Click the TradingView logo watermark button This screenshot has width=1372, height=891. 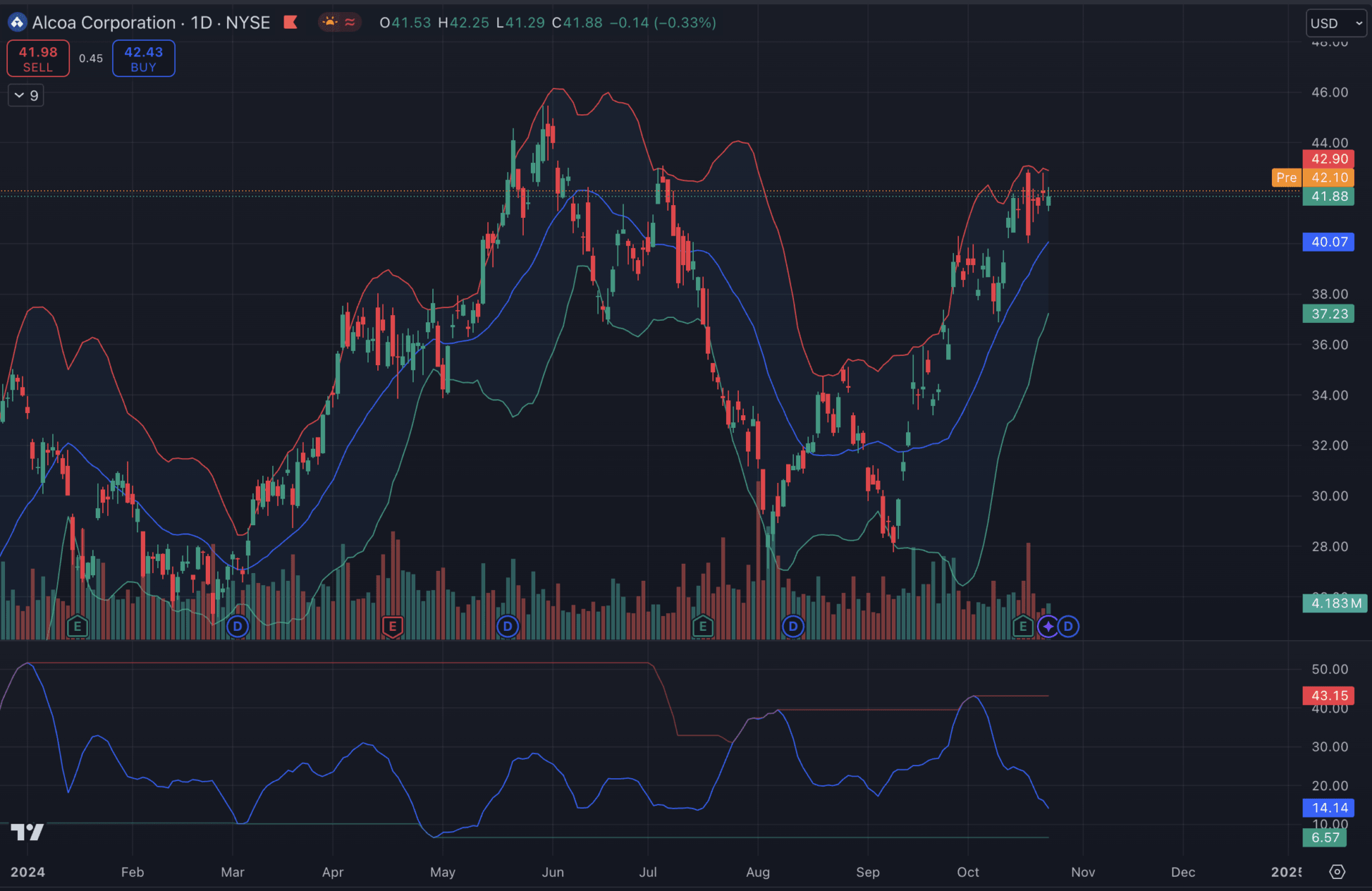(x=27, y=832)
